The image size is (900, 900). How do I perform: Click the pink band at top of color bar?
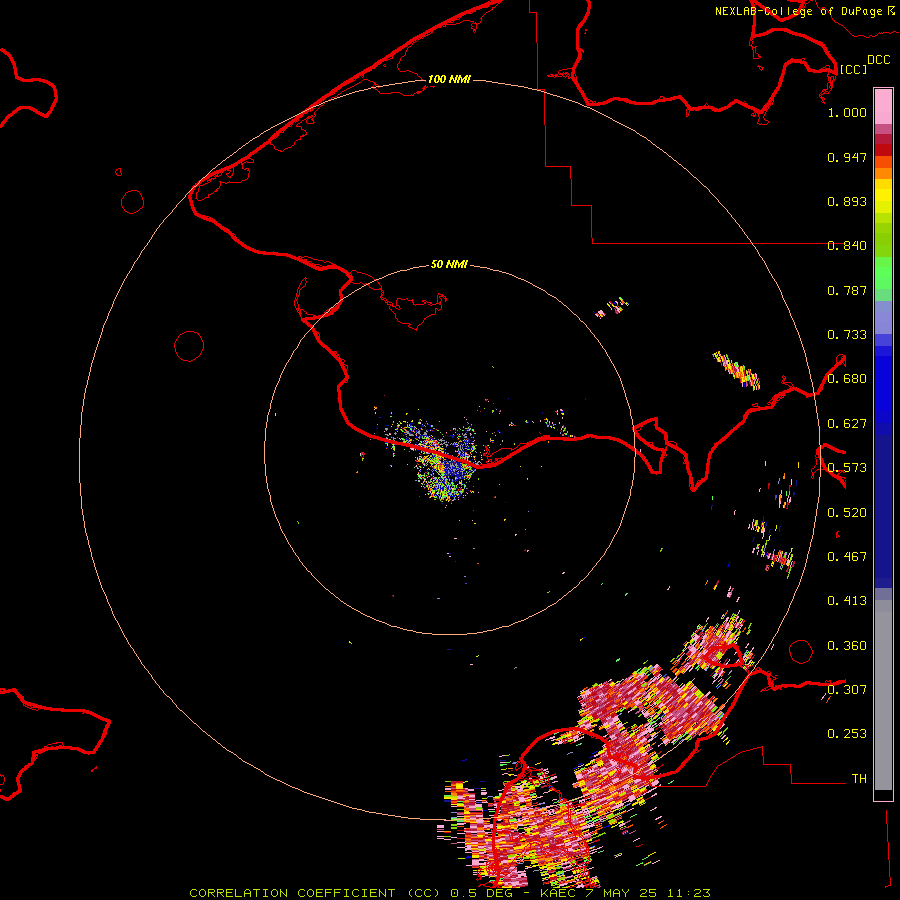click(x=883, y=107)
